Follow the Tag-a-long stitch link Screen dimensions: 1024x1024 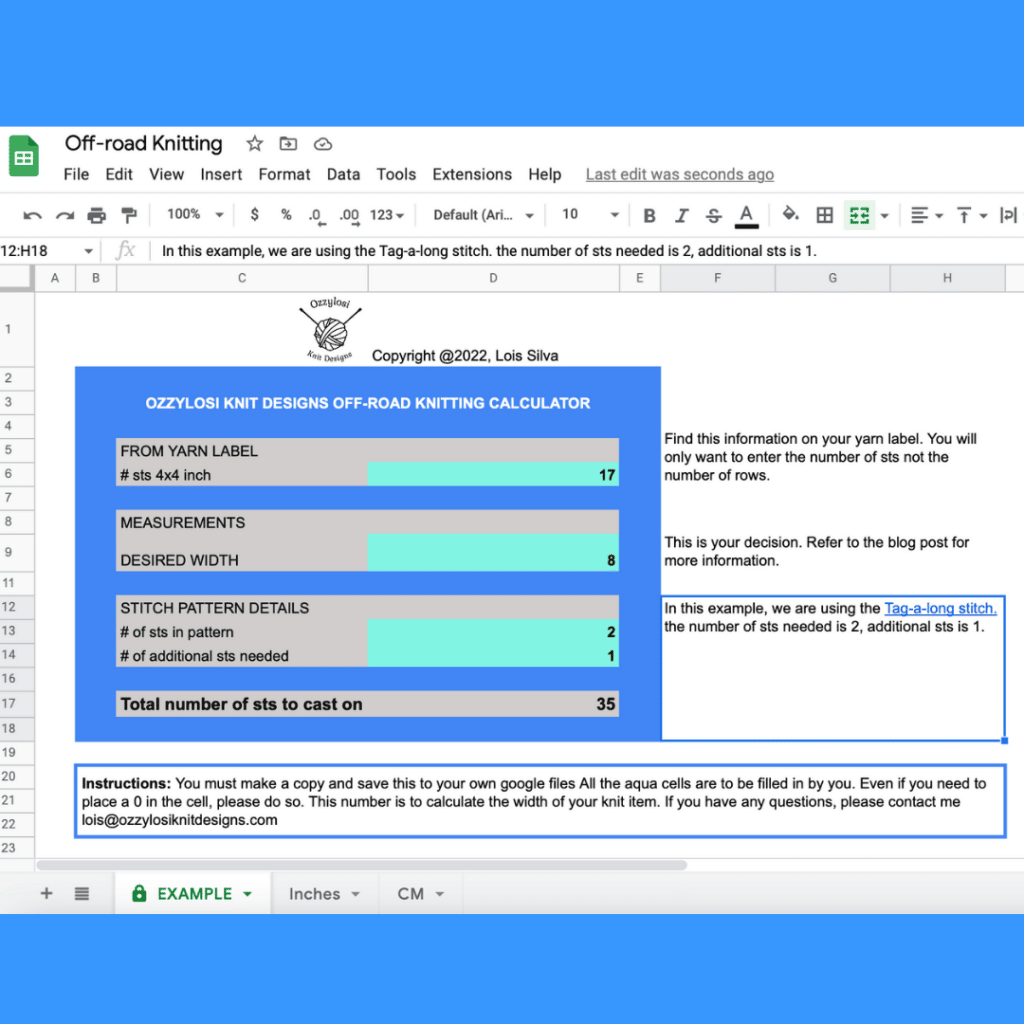[x=940, y=608]
